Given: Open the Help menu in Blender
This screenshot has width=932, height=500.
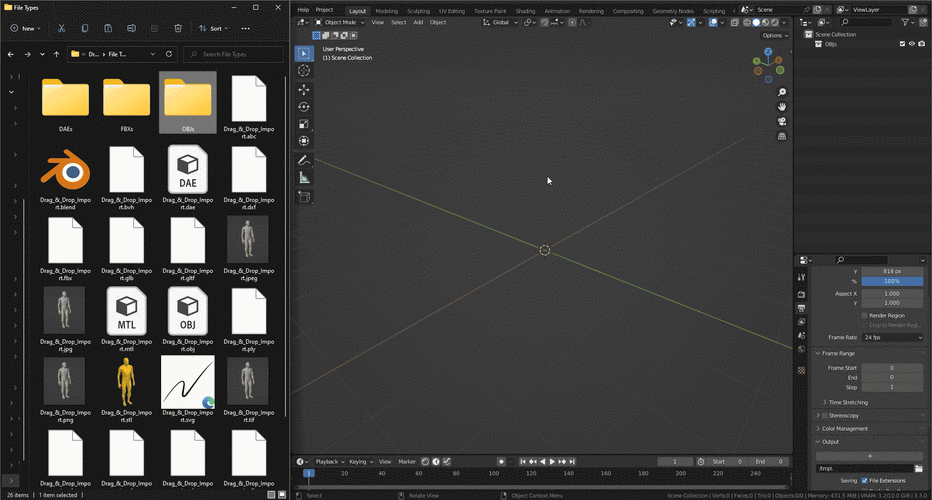Looking at the screenshot, I should (x=303, y=10).
